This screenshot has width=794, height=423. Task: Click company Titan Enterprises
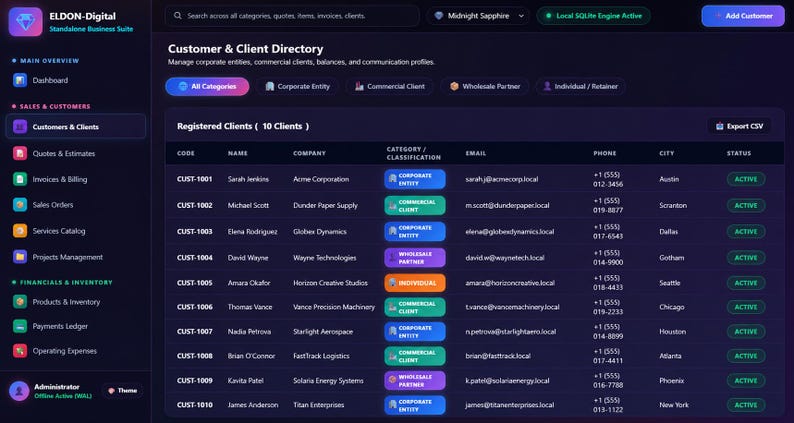click(319, 405)
